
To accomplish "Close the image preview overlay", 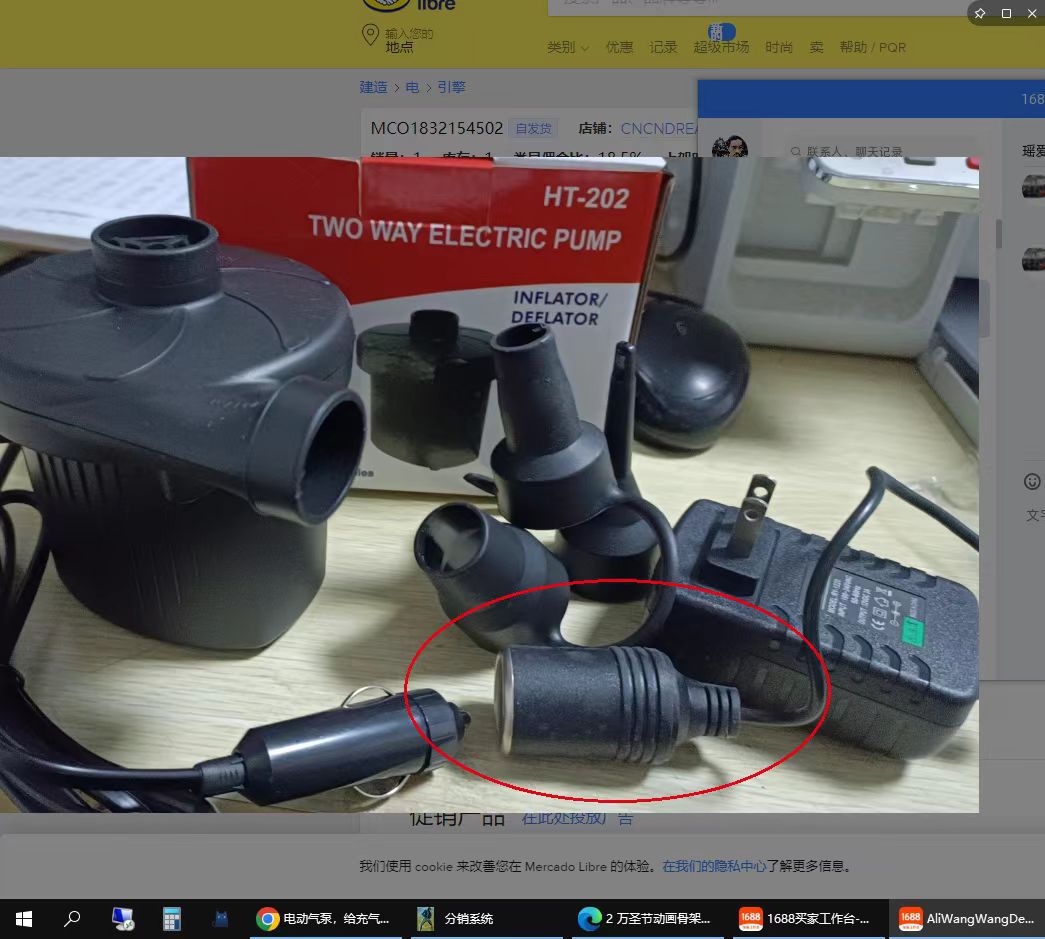I will [1032, 13].
